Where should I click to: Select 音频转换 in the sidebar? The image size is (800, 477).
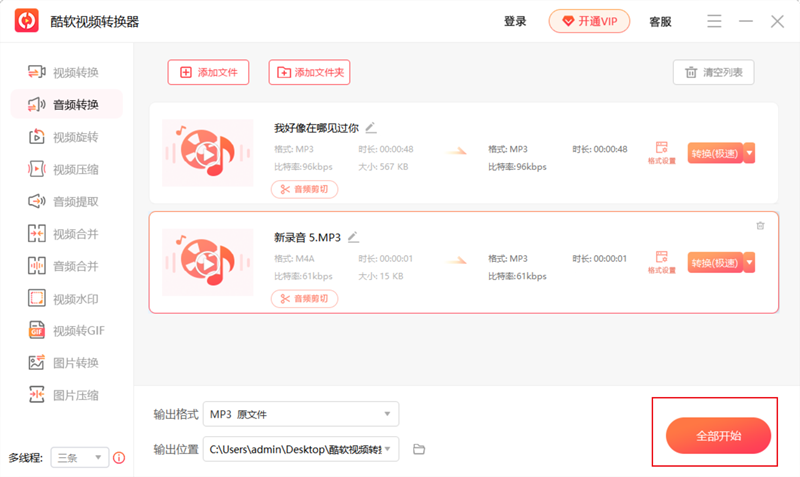(66, 105)
